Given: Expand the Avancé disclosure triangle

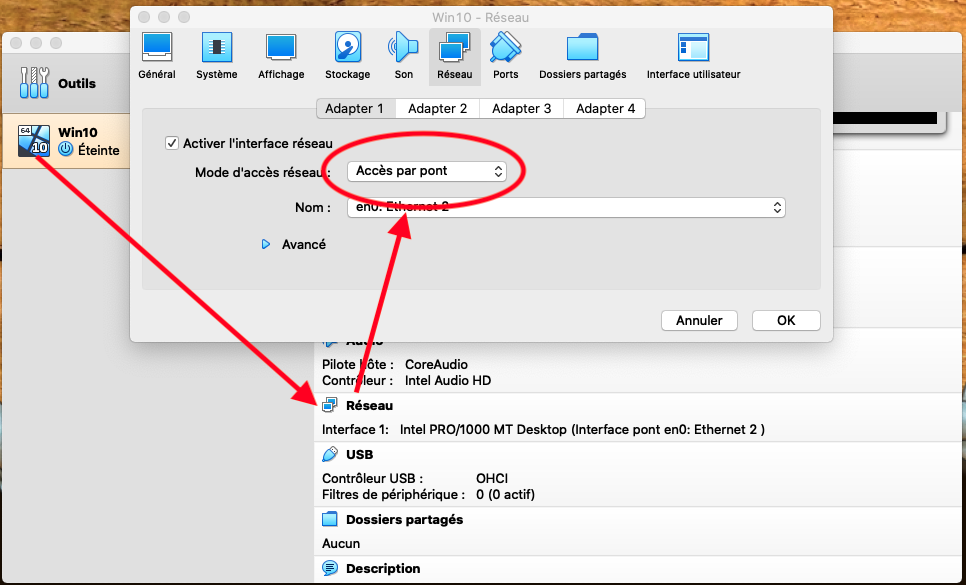Looking at the screenshot, I should 266,244.
